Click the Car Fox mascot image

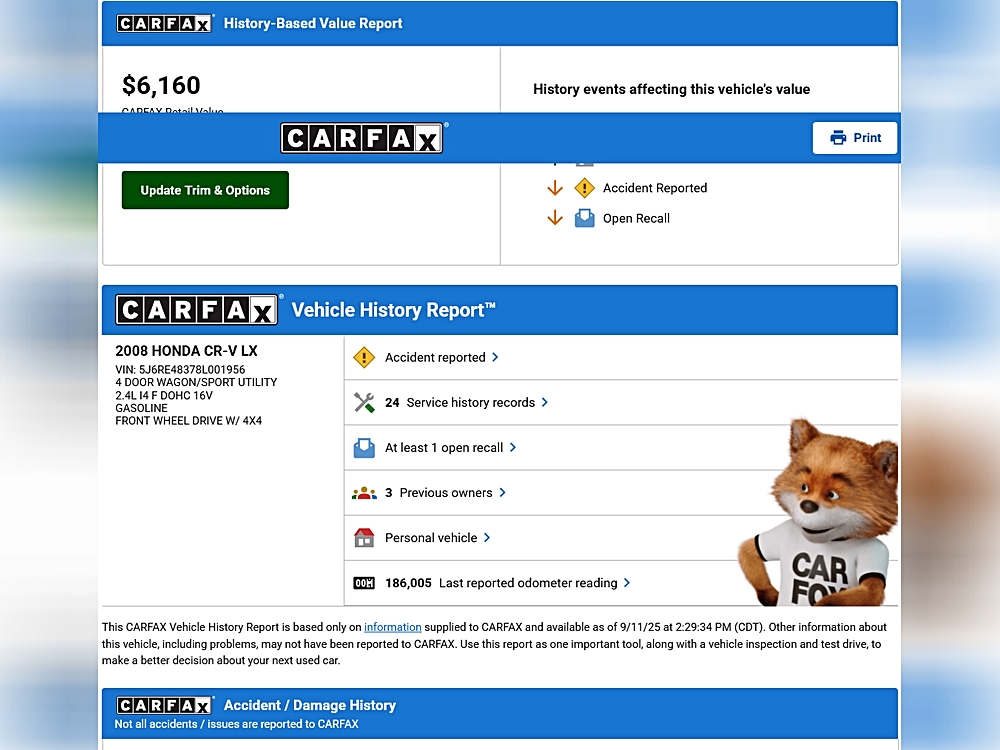click(819, 512)
